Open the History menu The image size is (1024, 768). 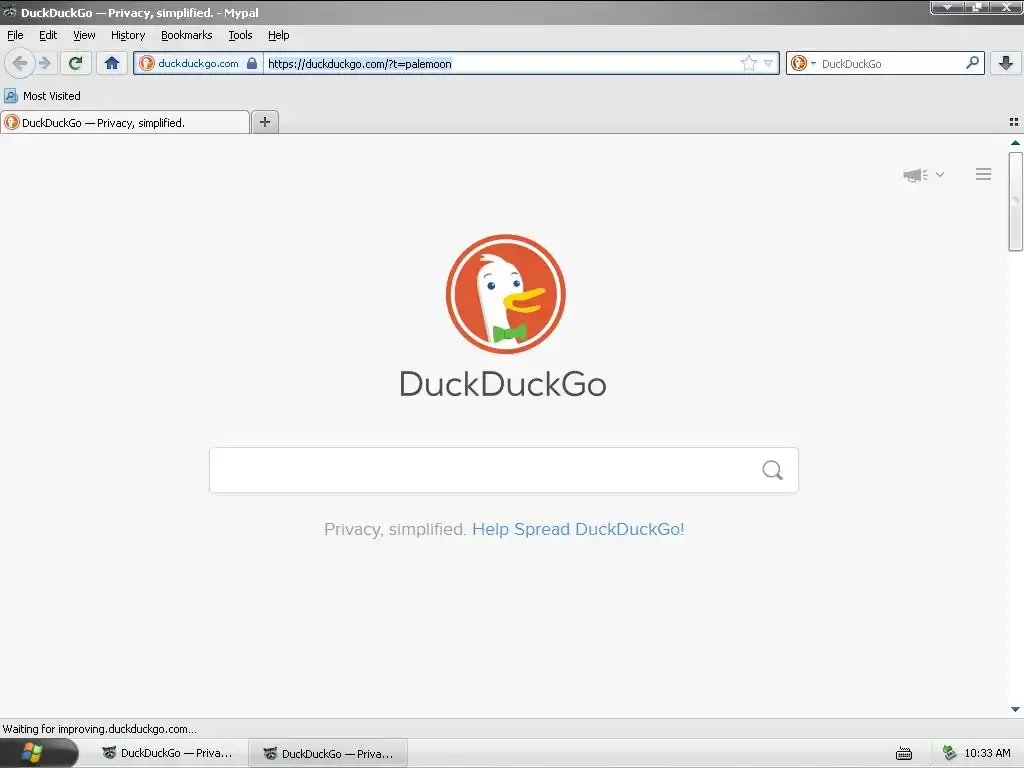pos(128,35)
